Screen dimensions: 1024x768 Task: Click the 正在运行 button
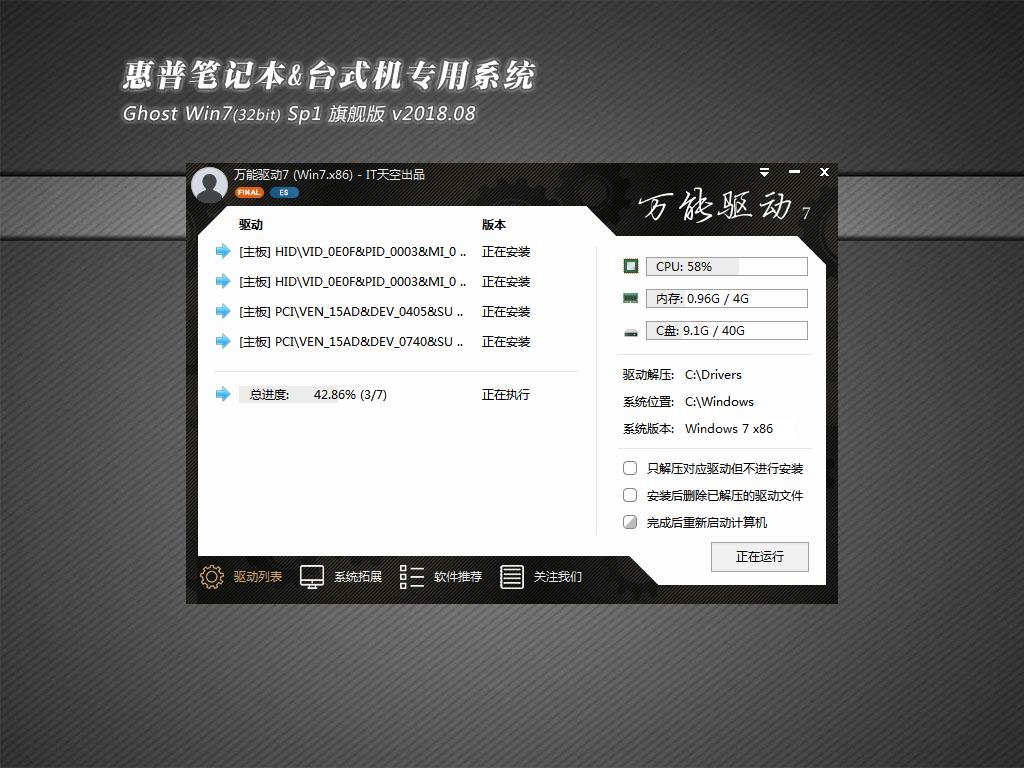point(760,557)
